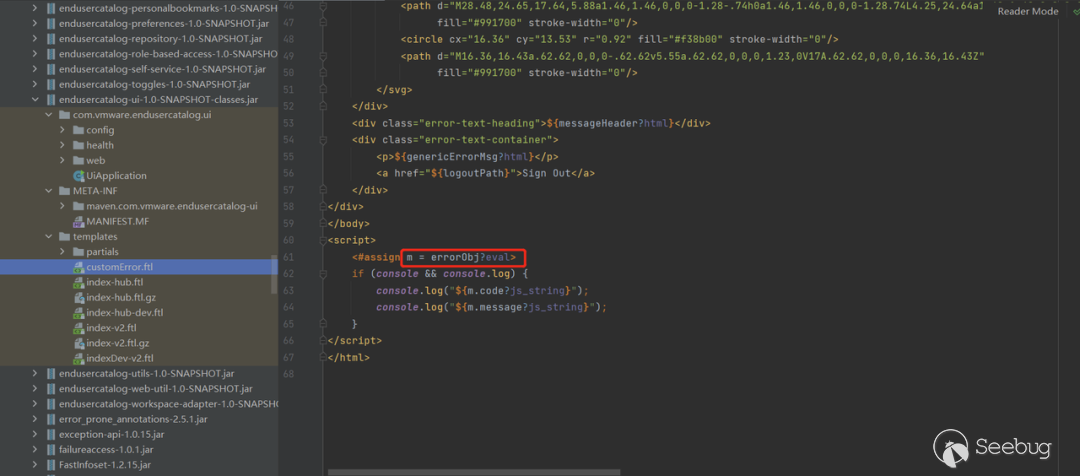Fold the if block at line 62
The height and width of the screenshot is (476, 1080).
coord(322,273)
